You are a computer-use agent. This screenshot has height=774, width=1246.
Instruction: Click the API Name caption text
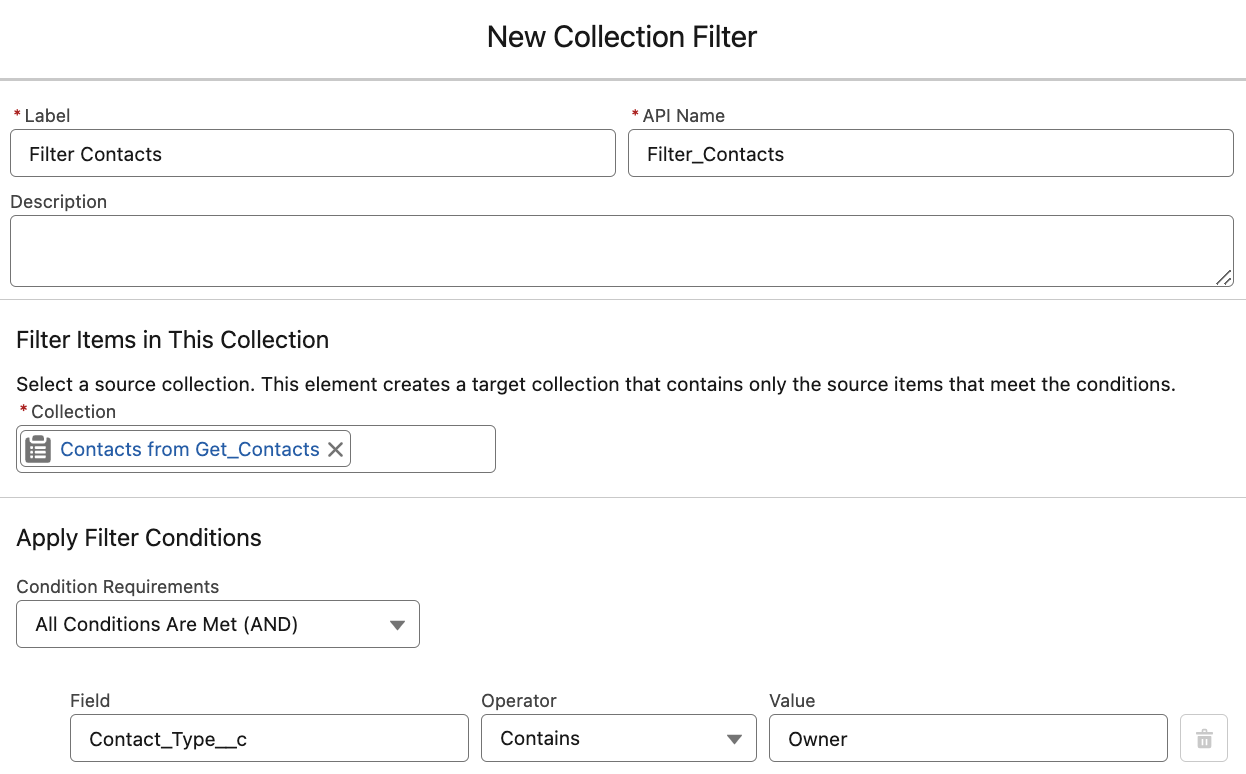click(684, 116)
